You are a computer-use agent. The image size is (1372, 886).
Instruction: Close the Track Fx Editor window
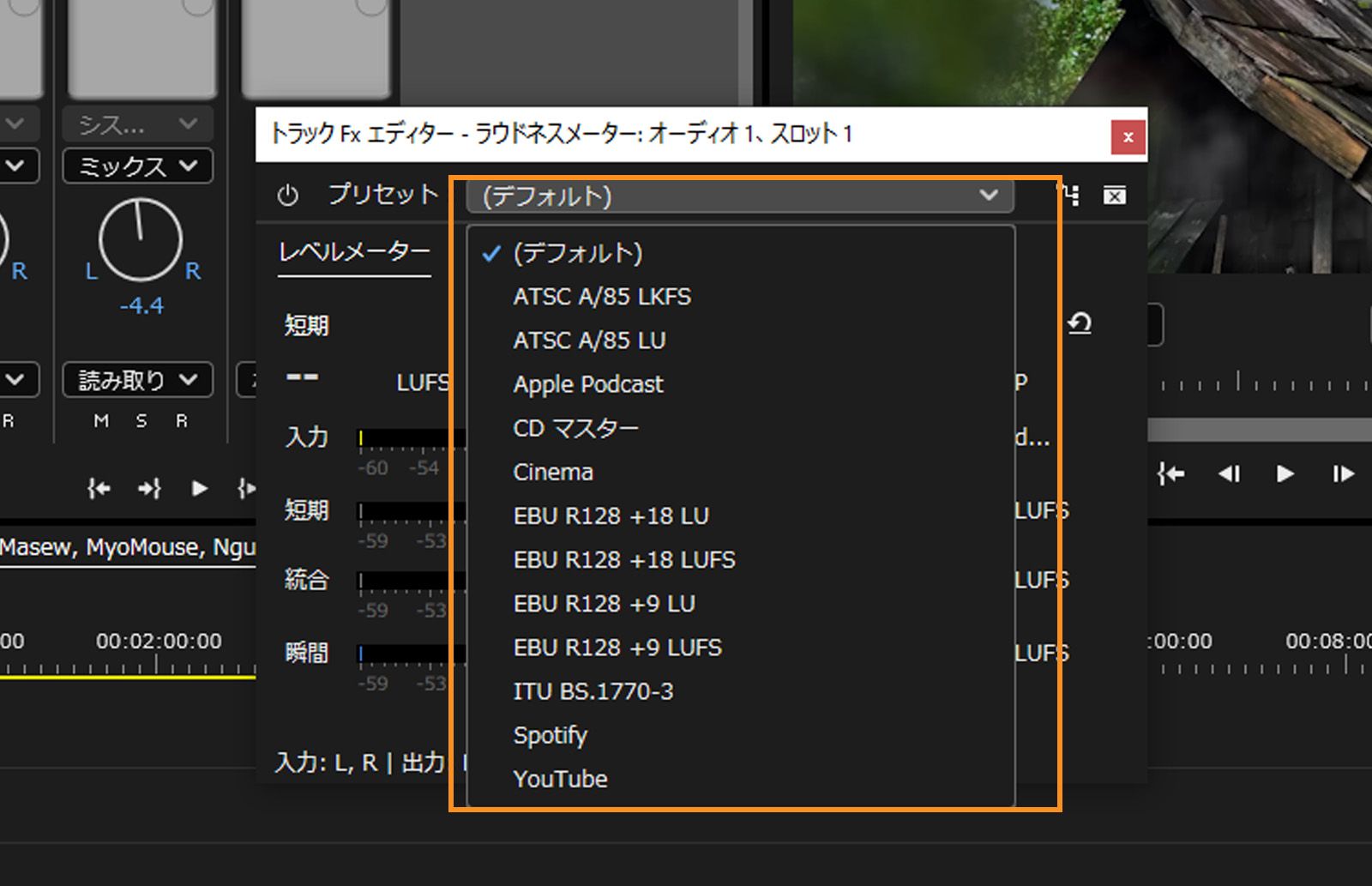[1128, 137]
